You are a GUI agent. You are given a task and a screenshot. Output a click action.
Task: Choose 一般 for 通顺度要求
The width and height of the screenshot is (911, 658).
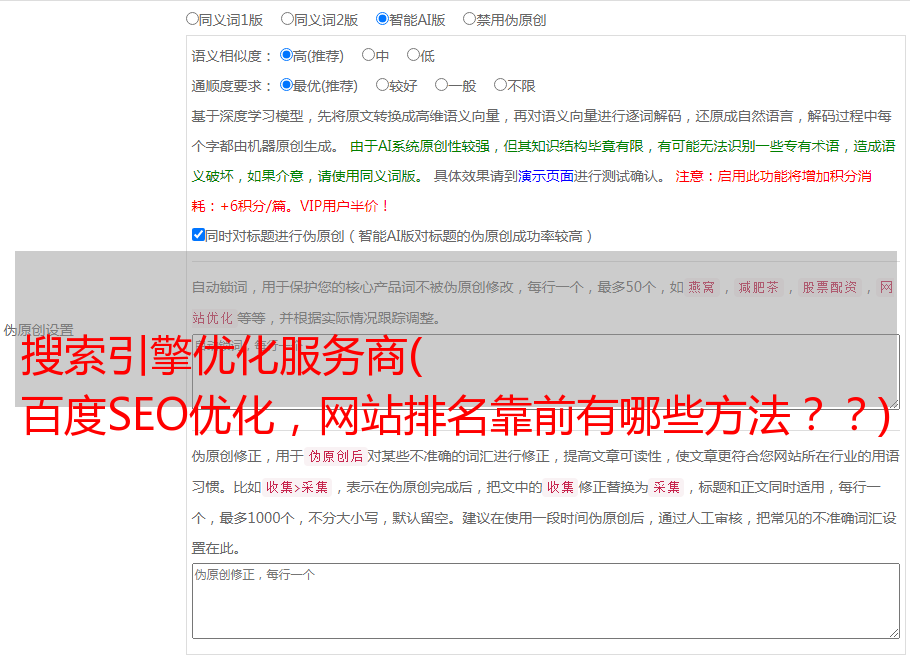tap(441, 85)
